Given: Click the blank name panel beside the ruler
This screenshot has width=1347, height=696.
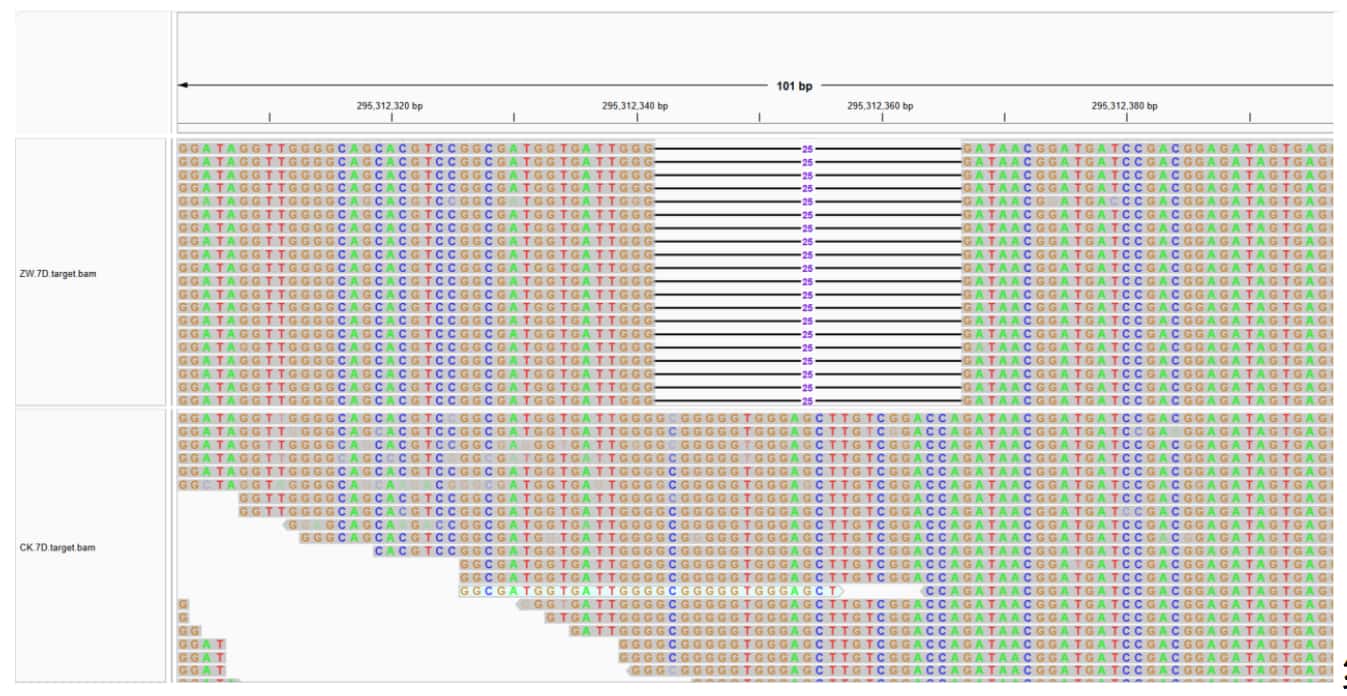Looking at the screenshot, I should 92,72.
